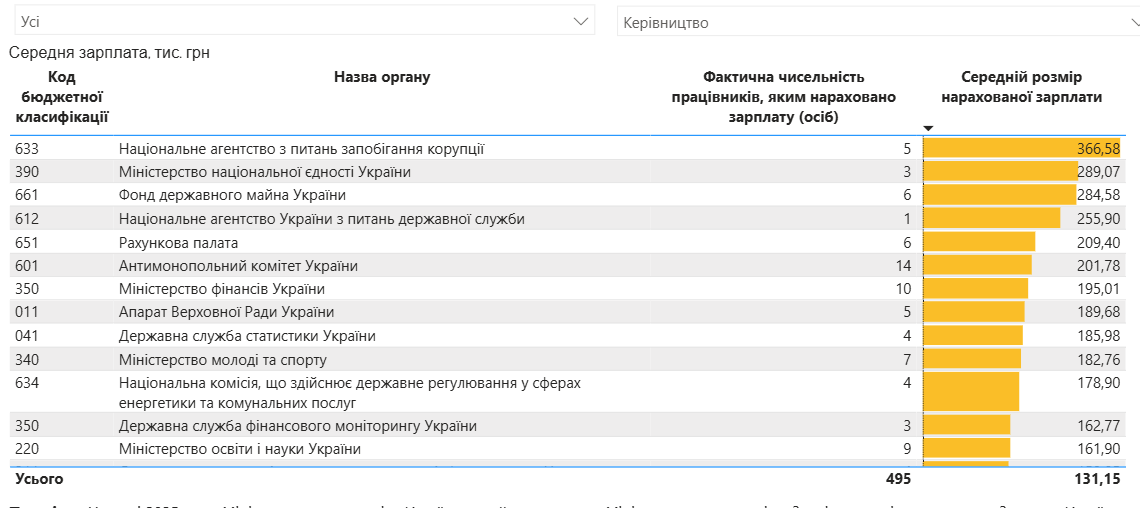Sort by "Код бюджетної класифікації" column header
The image size is (1140, 508).
pos(62,97)
